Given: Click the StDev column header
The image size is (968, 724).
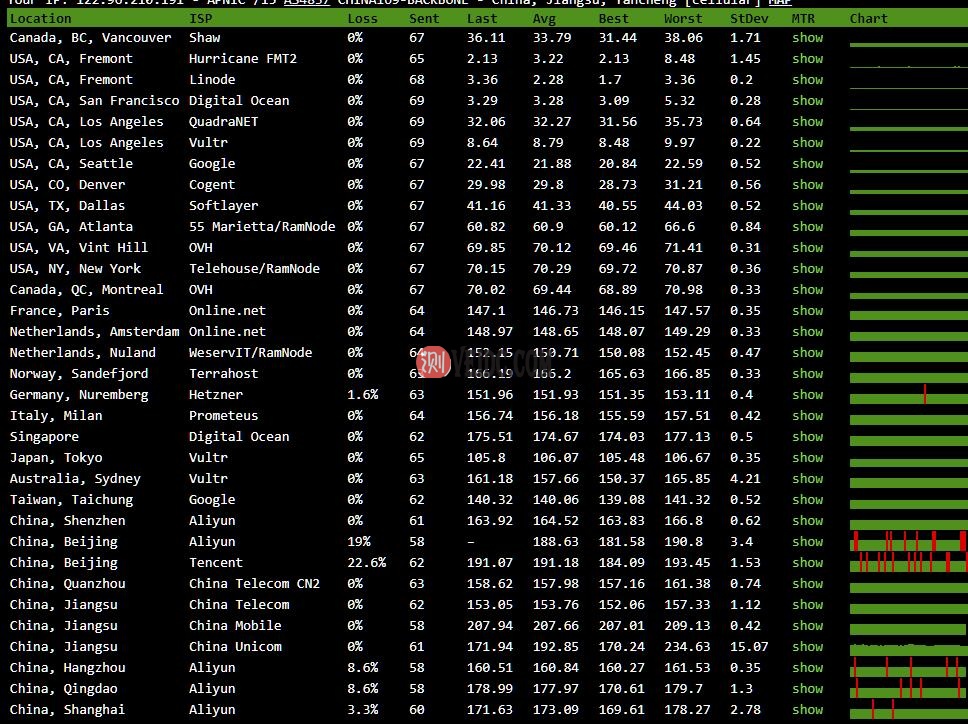Looking at the screenshot, I should click(749, 17).
